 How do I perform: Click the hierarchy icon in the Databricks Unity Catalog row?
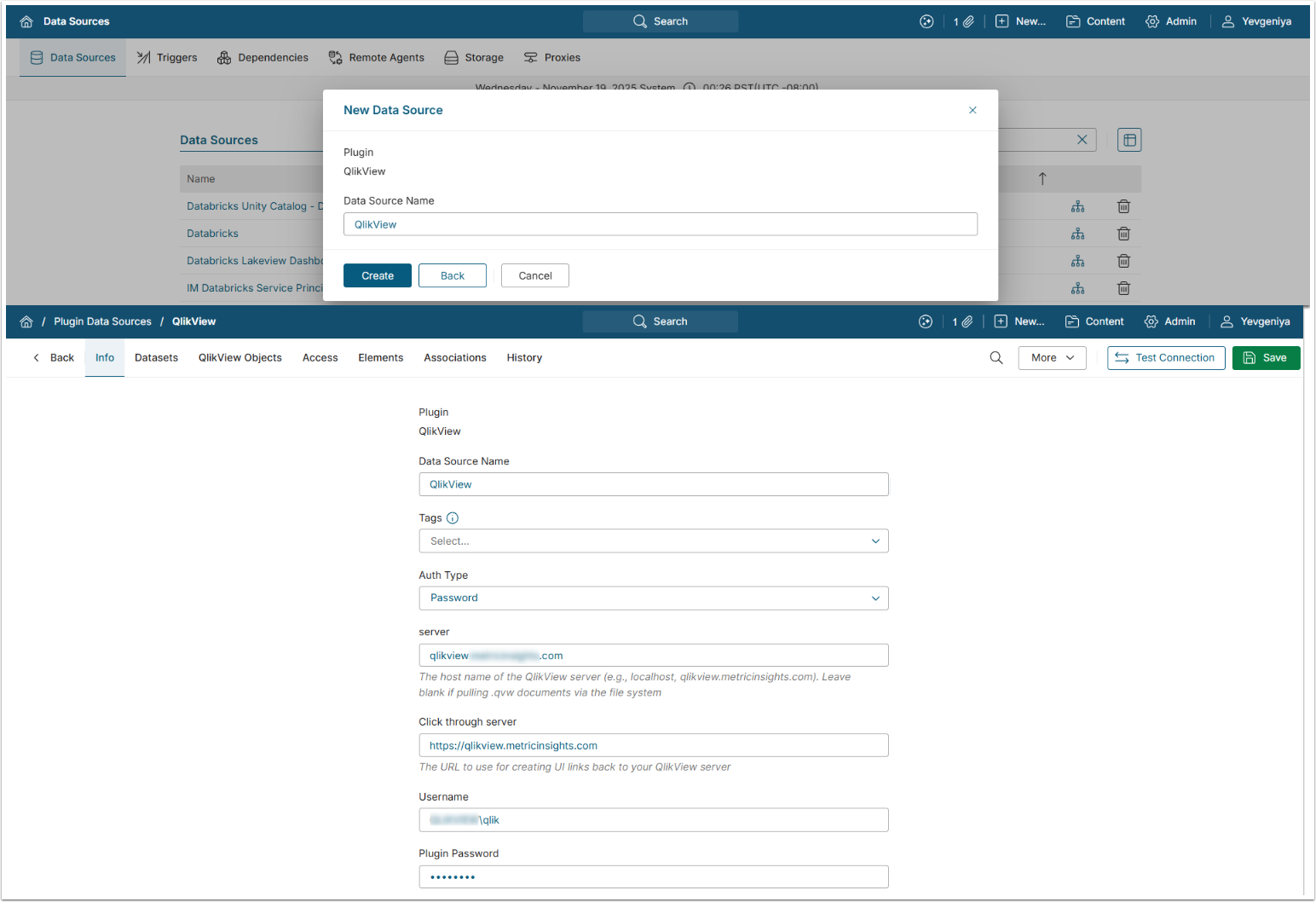tap(1078, 206)
